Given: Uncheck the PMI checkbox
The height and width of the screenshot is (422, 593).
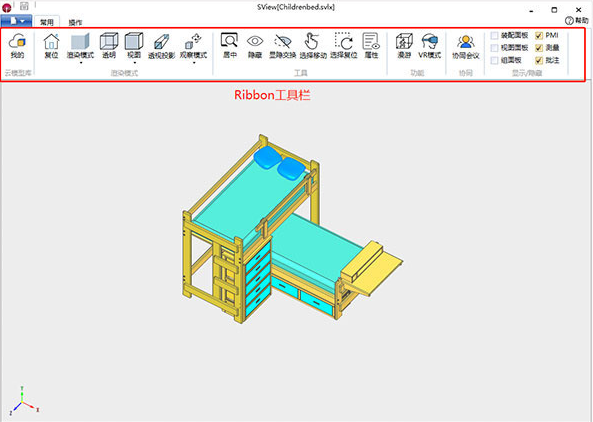Looking at the screenshot, I should tap(539, 36).
